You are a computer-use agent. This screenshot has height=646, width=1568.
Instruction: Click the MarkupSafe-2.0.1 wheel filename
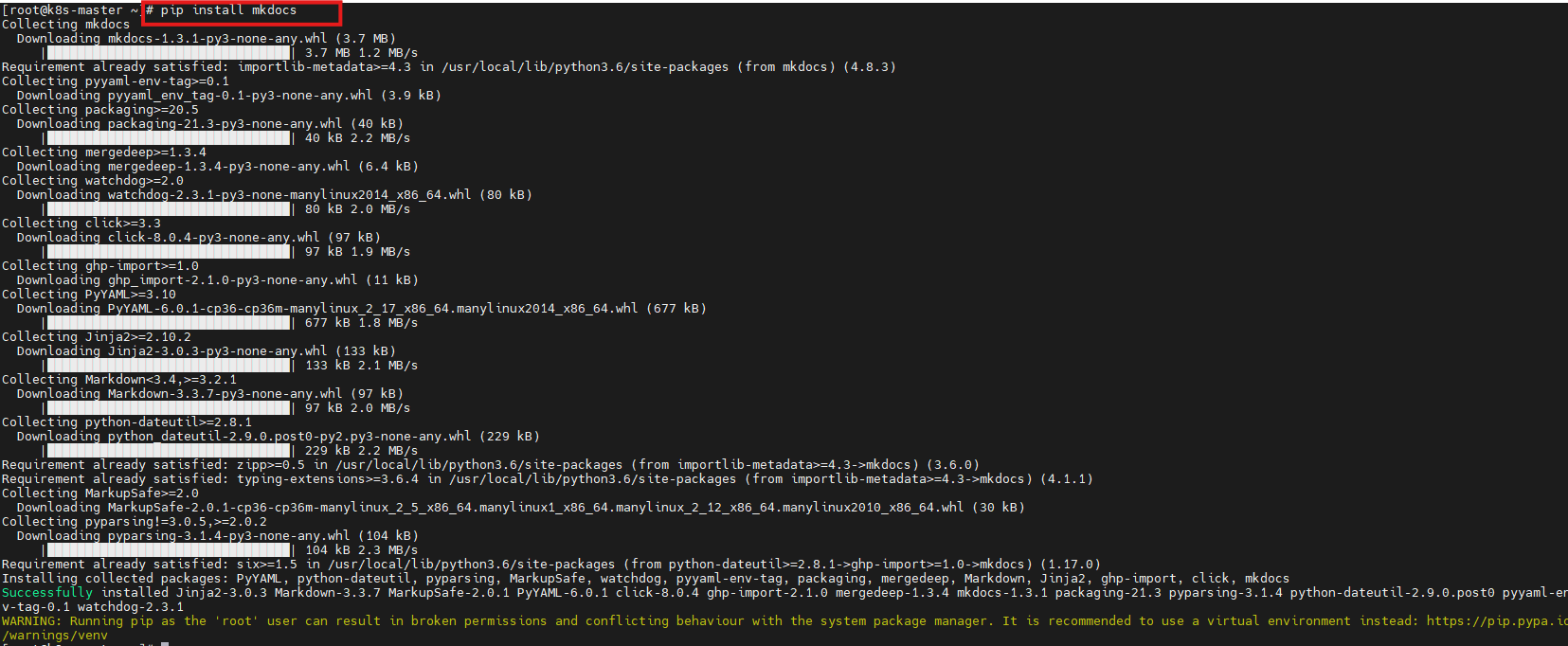pos(535,508)
